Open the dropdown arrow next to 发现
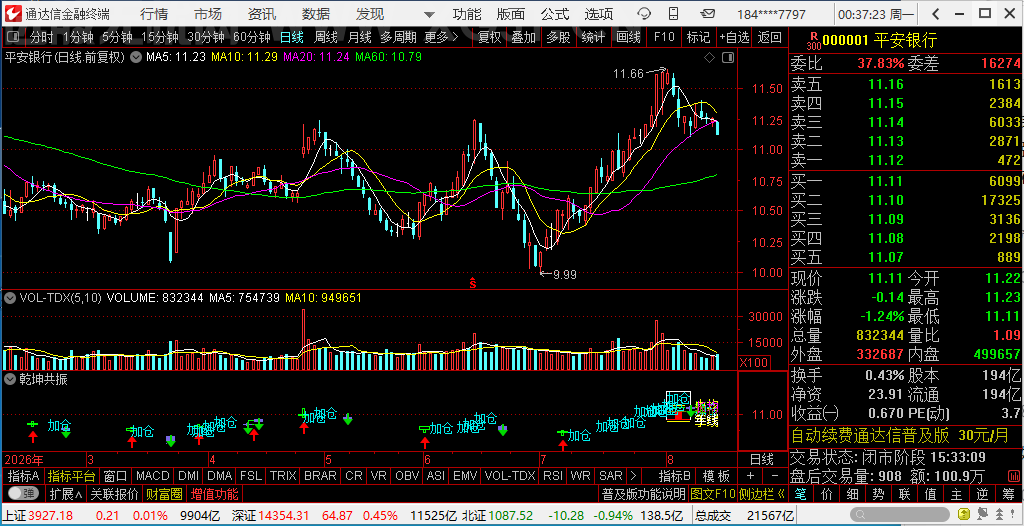Screen dimensions: 1024x526 coord(428,14)
